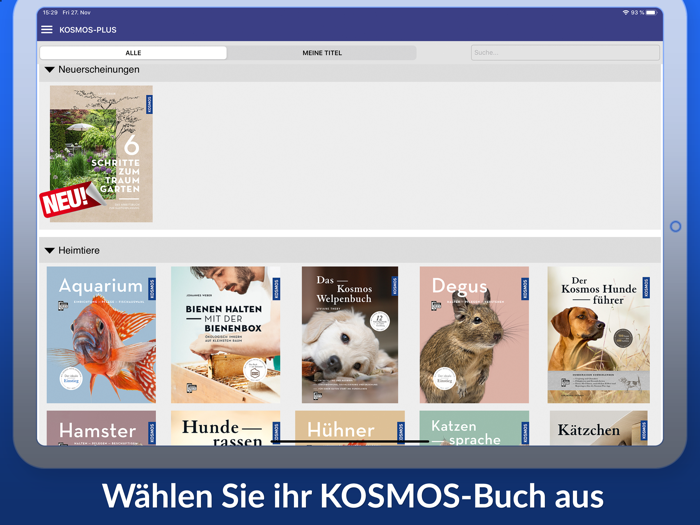Open the Hamster book cover
Image resolution: width=700 pixels, height=525 pixels.
pos(101,428)
